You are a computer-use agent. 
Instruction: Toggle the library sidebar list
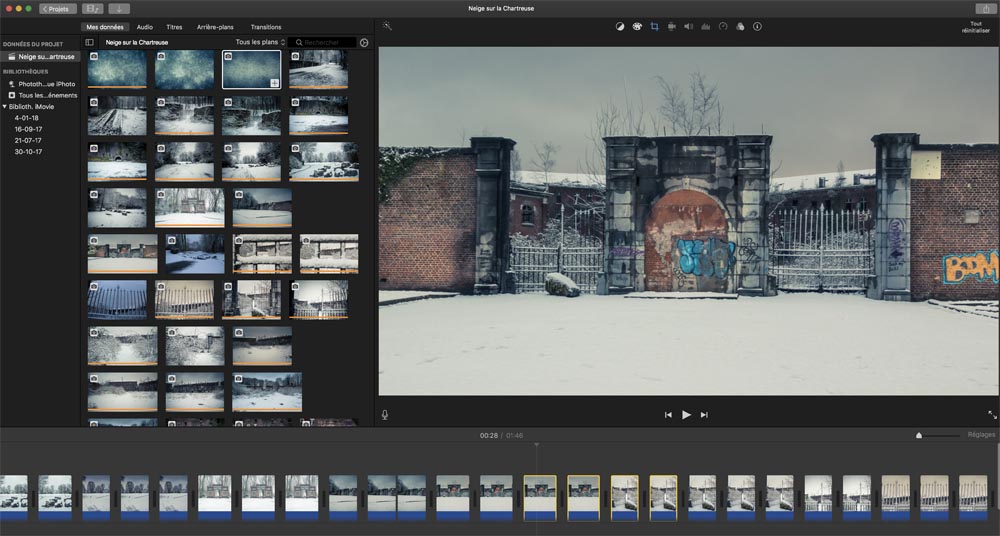pyautogui.click(x=89, y=43)
